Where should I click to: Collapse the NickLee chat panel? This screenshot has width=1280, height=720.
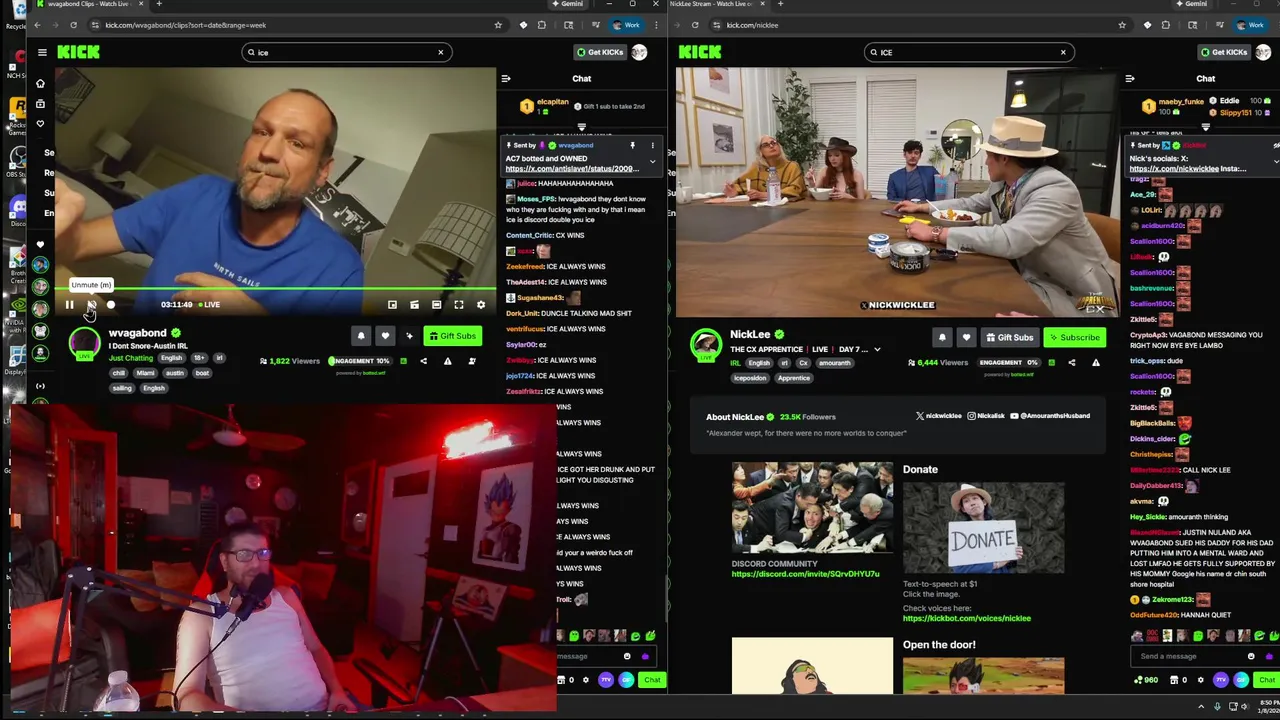[1129, 78]
